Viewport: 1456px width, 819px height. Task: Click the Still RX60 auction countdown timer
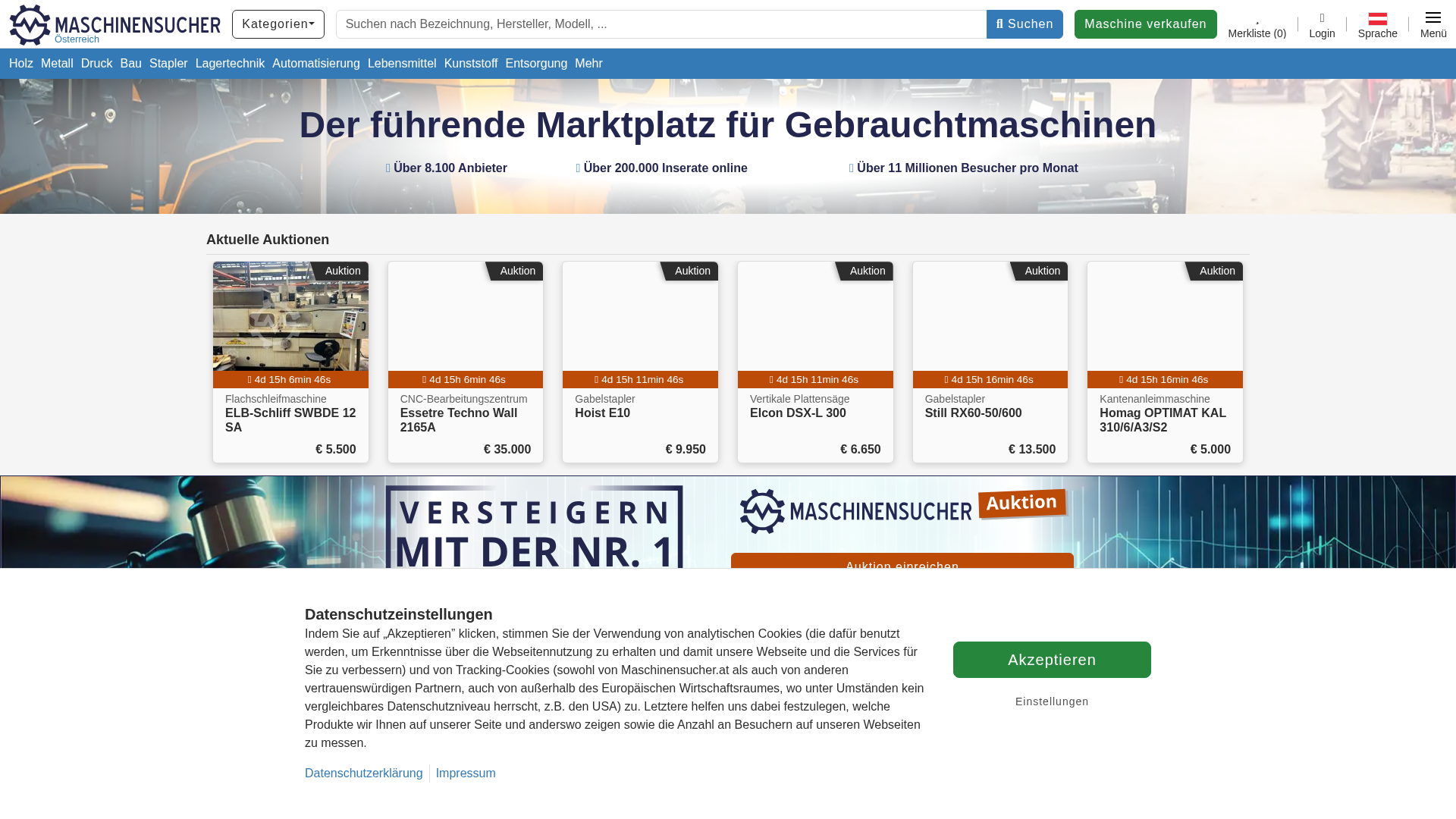coord(990,380)
